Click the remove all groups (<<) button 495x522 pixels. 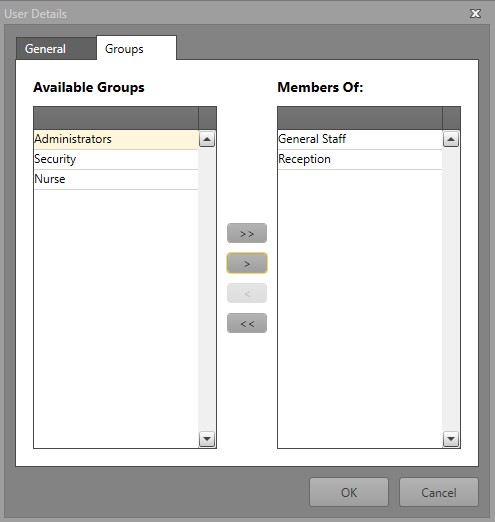pos(247,323)
